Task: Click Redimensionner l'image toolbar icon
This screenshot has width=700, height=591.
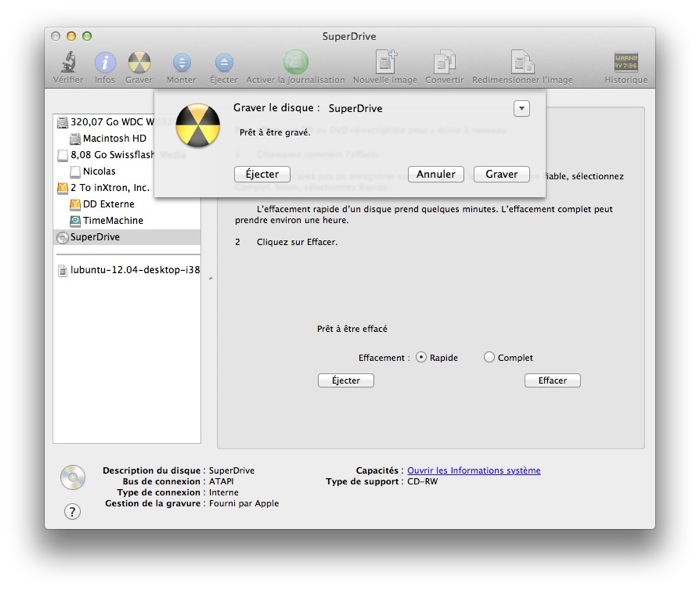Action: [x=522, y=62]
